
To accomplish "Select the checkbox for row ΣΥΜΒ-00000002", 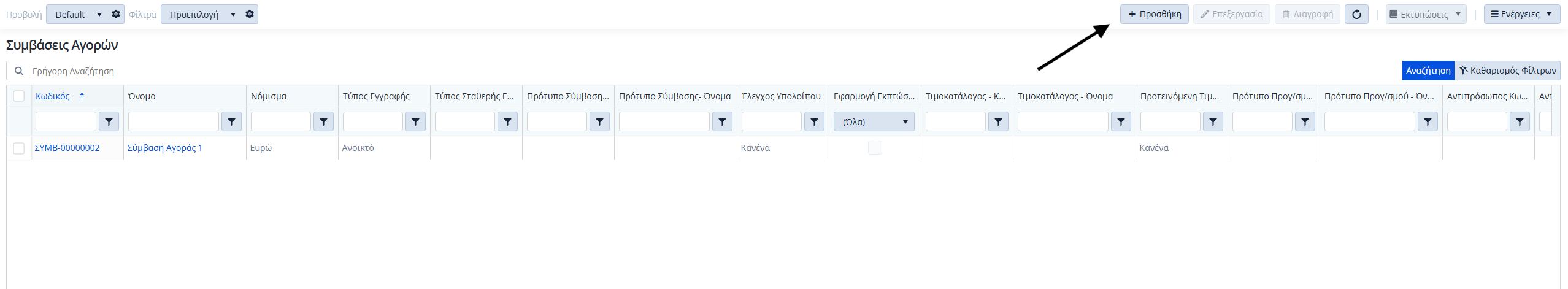I will [x=19, y=148].
